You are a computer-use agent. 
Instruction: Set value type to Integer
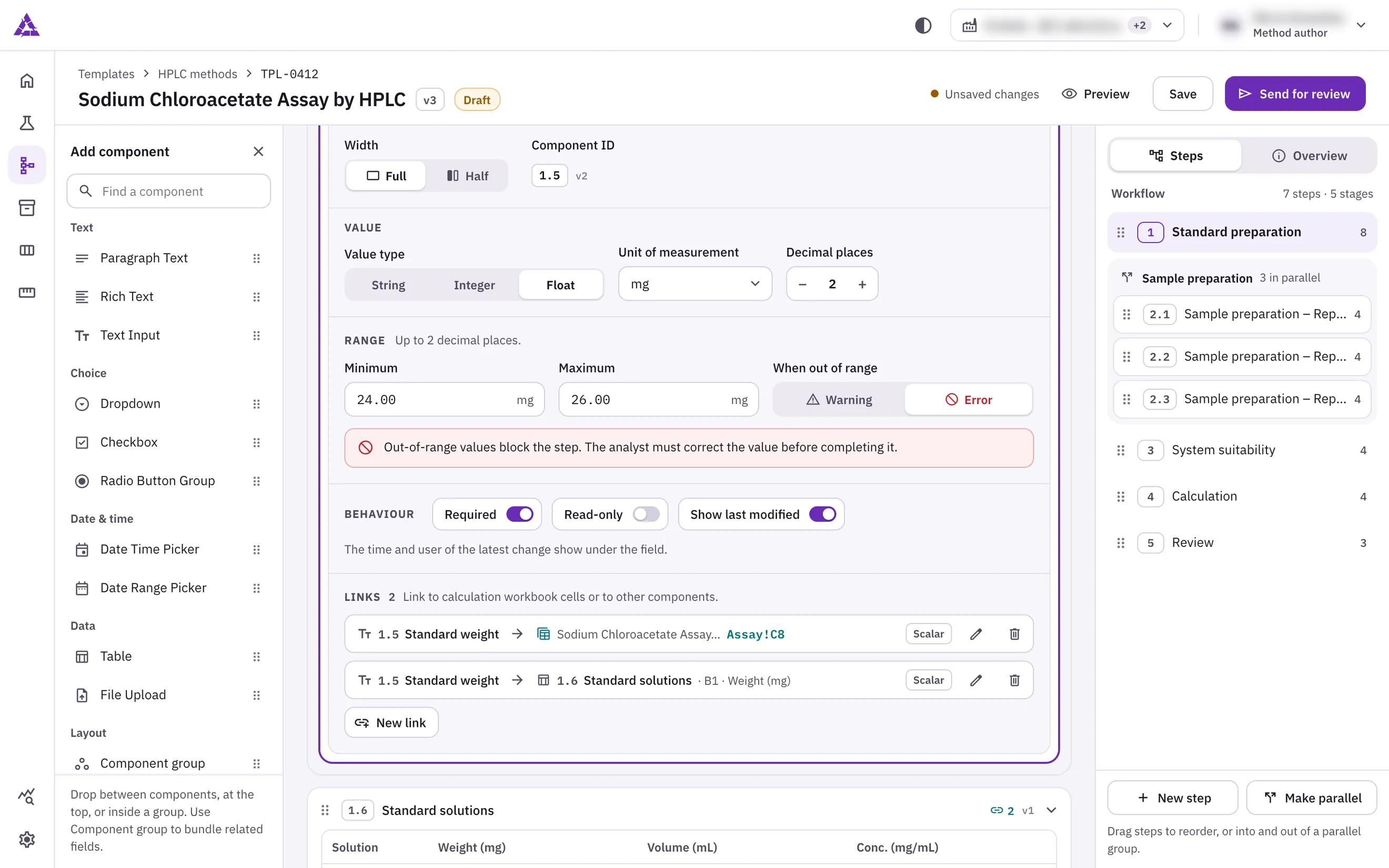point(474,285)
